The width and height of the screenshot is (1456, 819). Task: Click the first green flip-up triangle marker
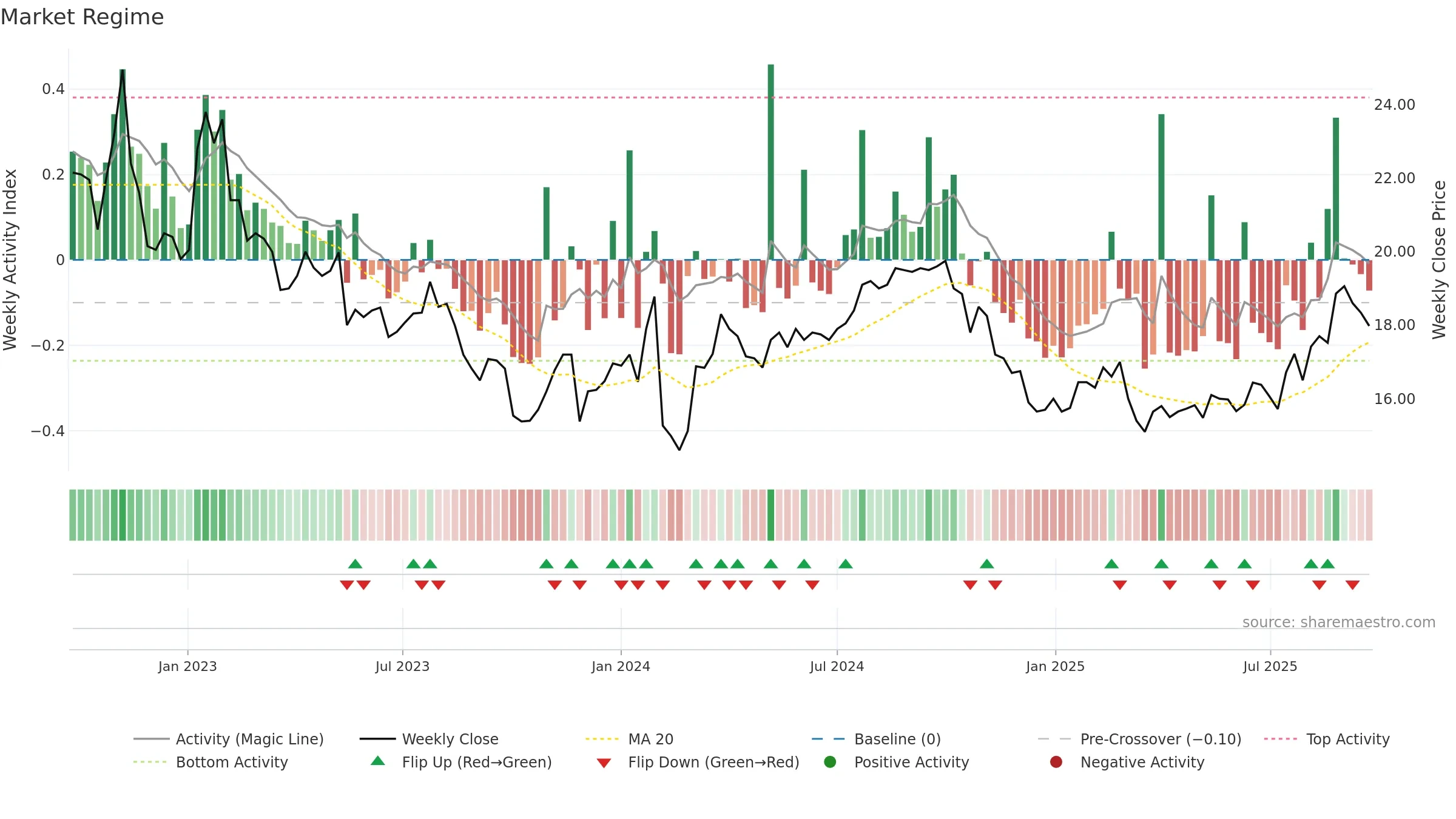pyautogui.click(x=356, y=564)
